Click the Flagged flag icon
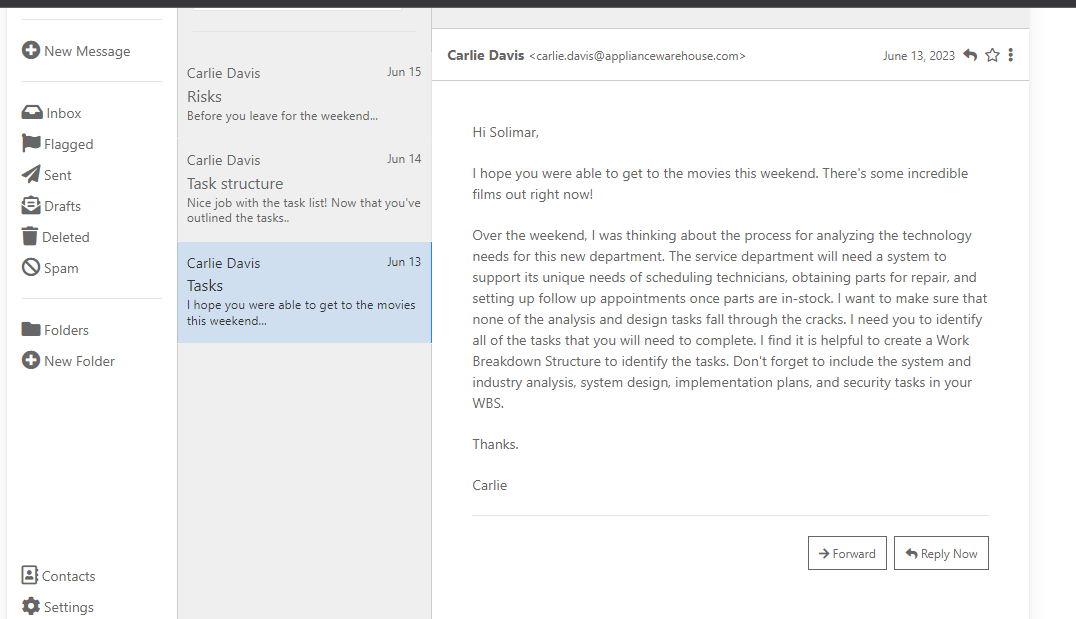 pyautogui.click(x=31, y=143)
